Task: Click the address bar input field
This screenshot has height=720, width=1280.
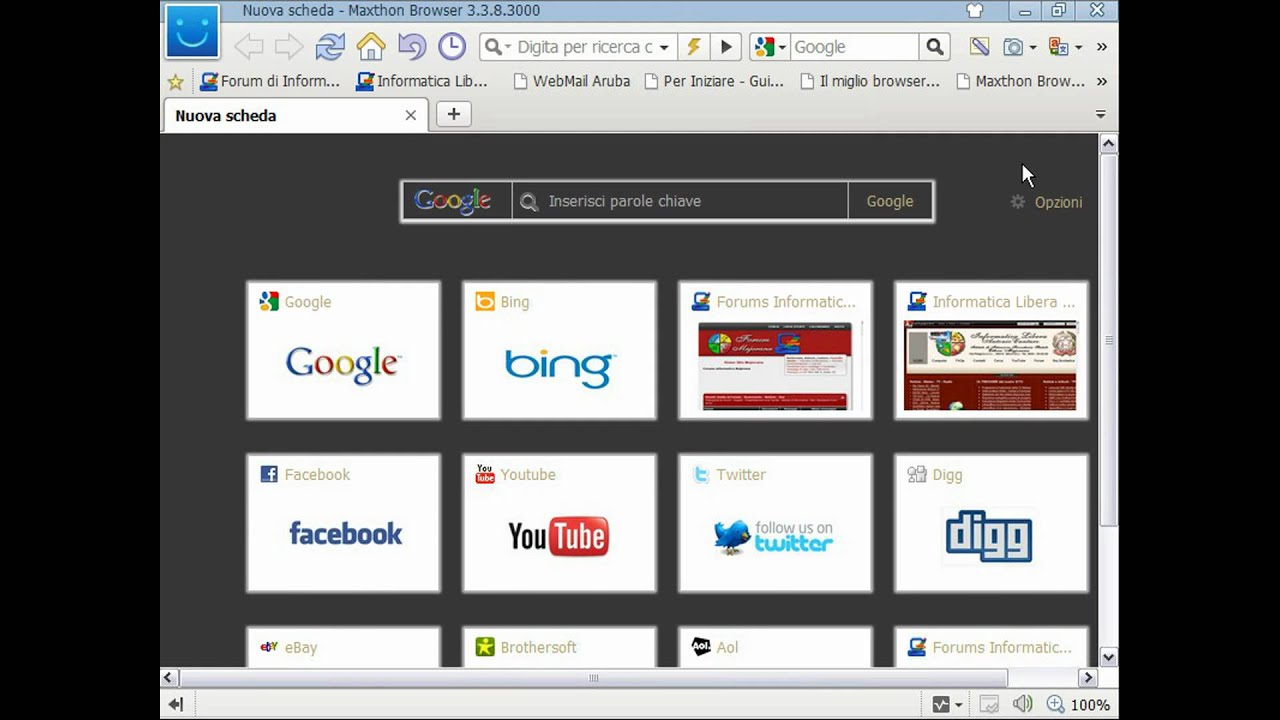Action: [x=584, y=47]
